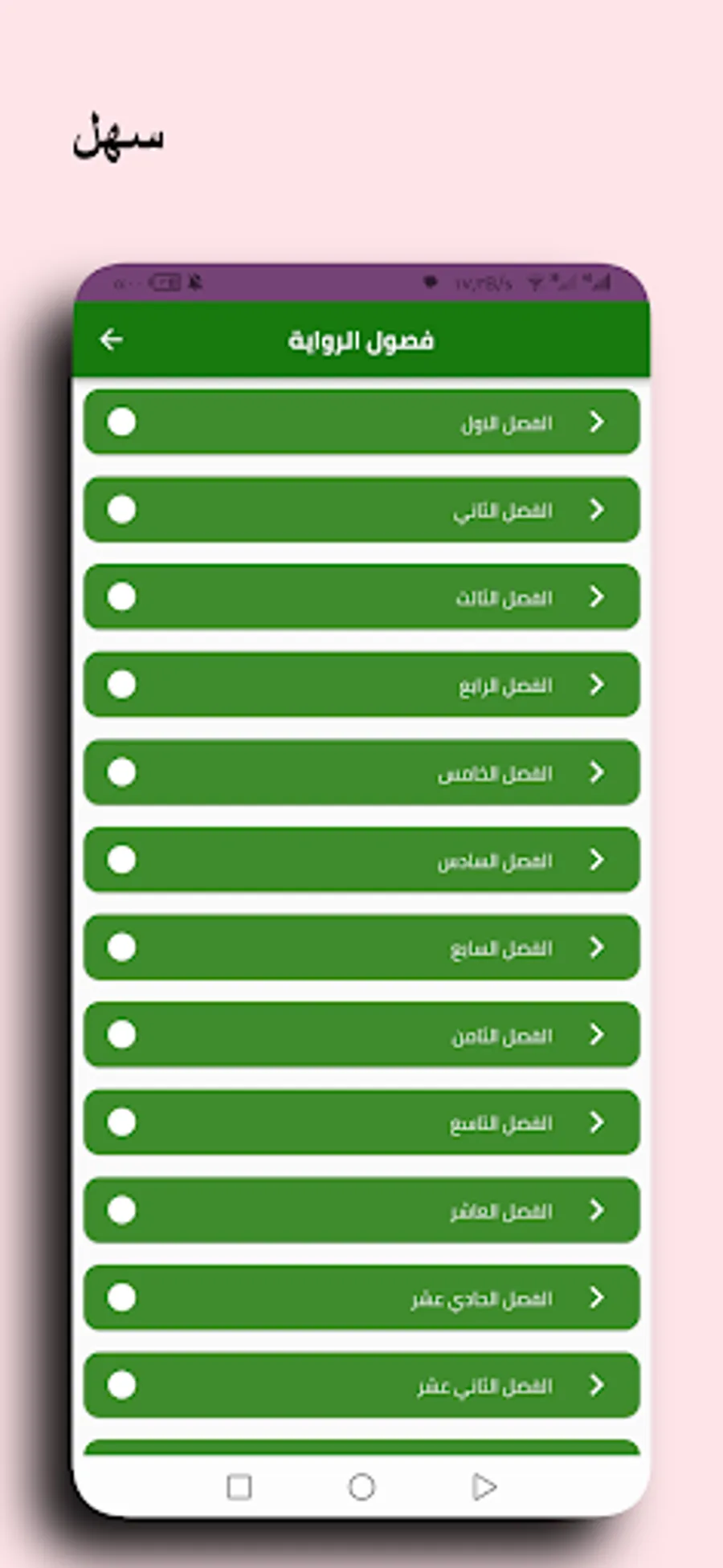Image resolution: width=723 pixels, height=1568 pixels.
Task: Open chapter الفصل الرابع from the list
Action: point(504,686)
